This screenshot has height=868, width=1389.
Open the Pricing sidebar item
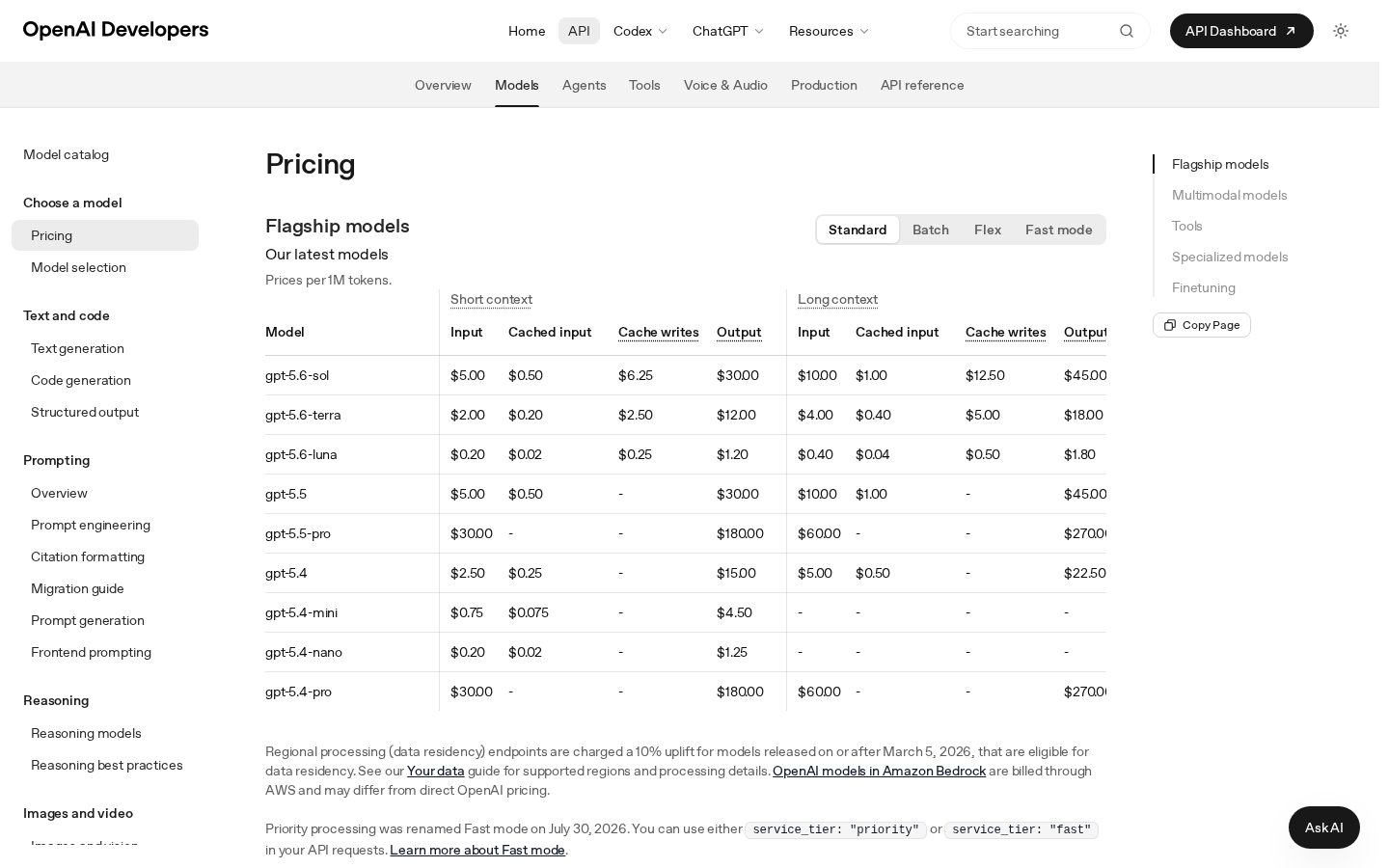pyautogui.click(x=105, y=235)
